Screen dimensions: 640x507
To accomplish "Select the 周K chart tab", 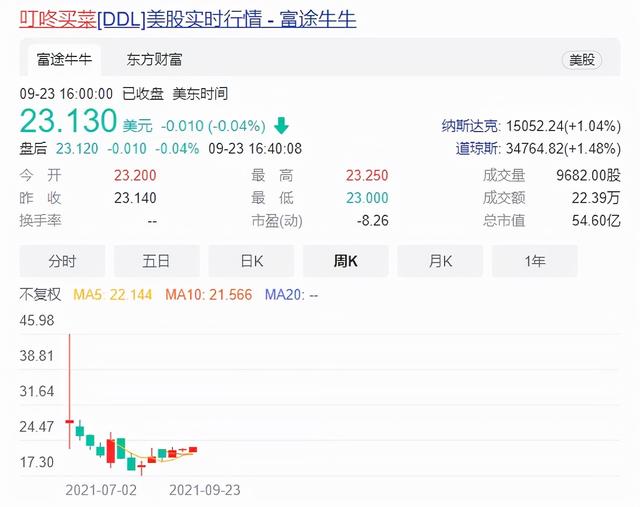I will point(346,261).
